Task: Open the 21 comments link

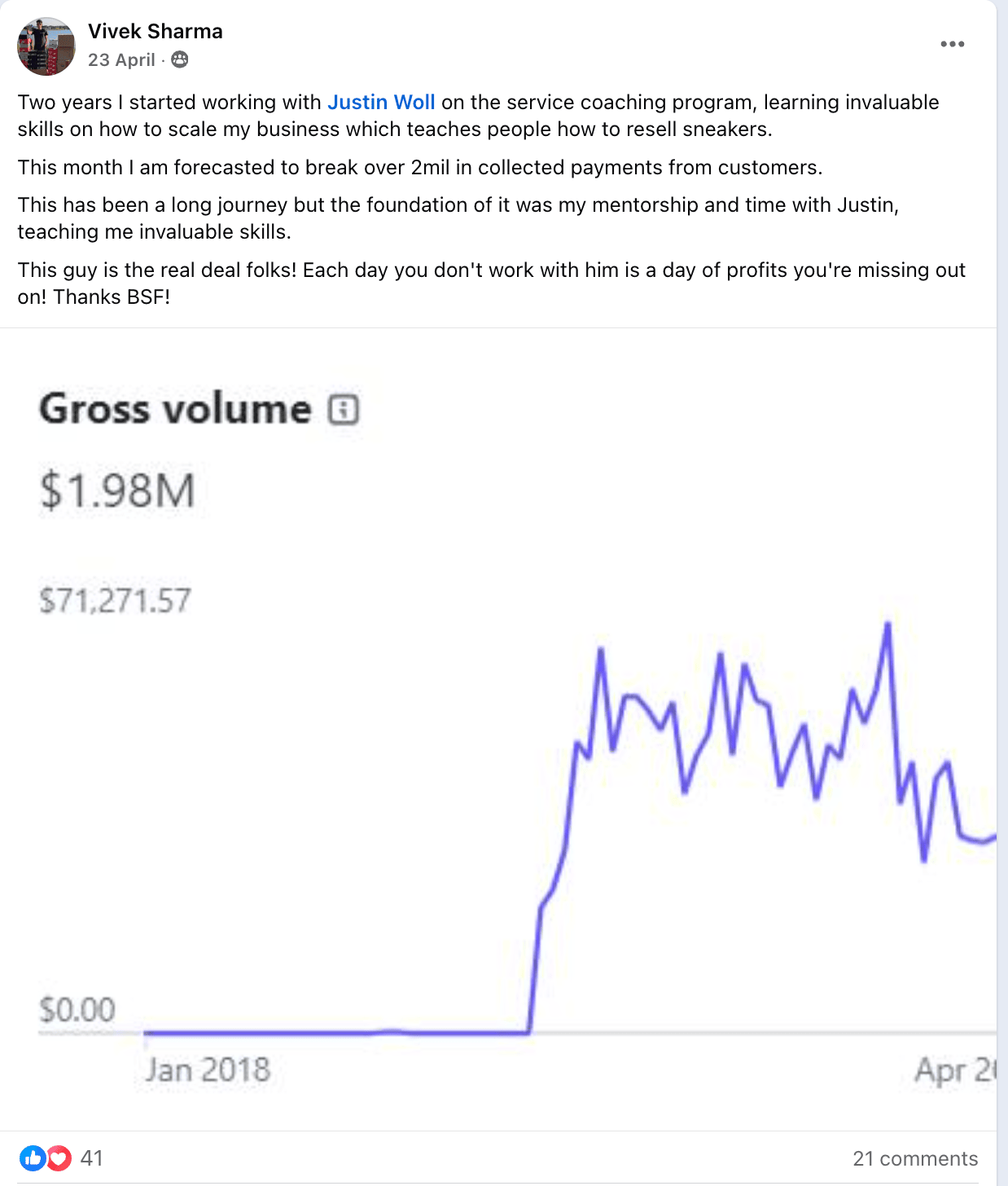Action: tap(914, 1158)
